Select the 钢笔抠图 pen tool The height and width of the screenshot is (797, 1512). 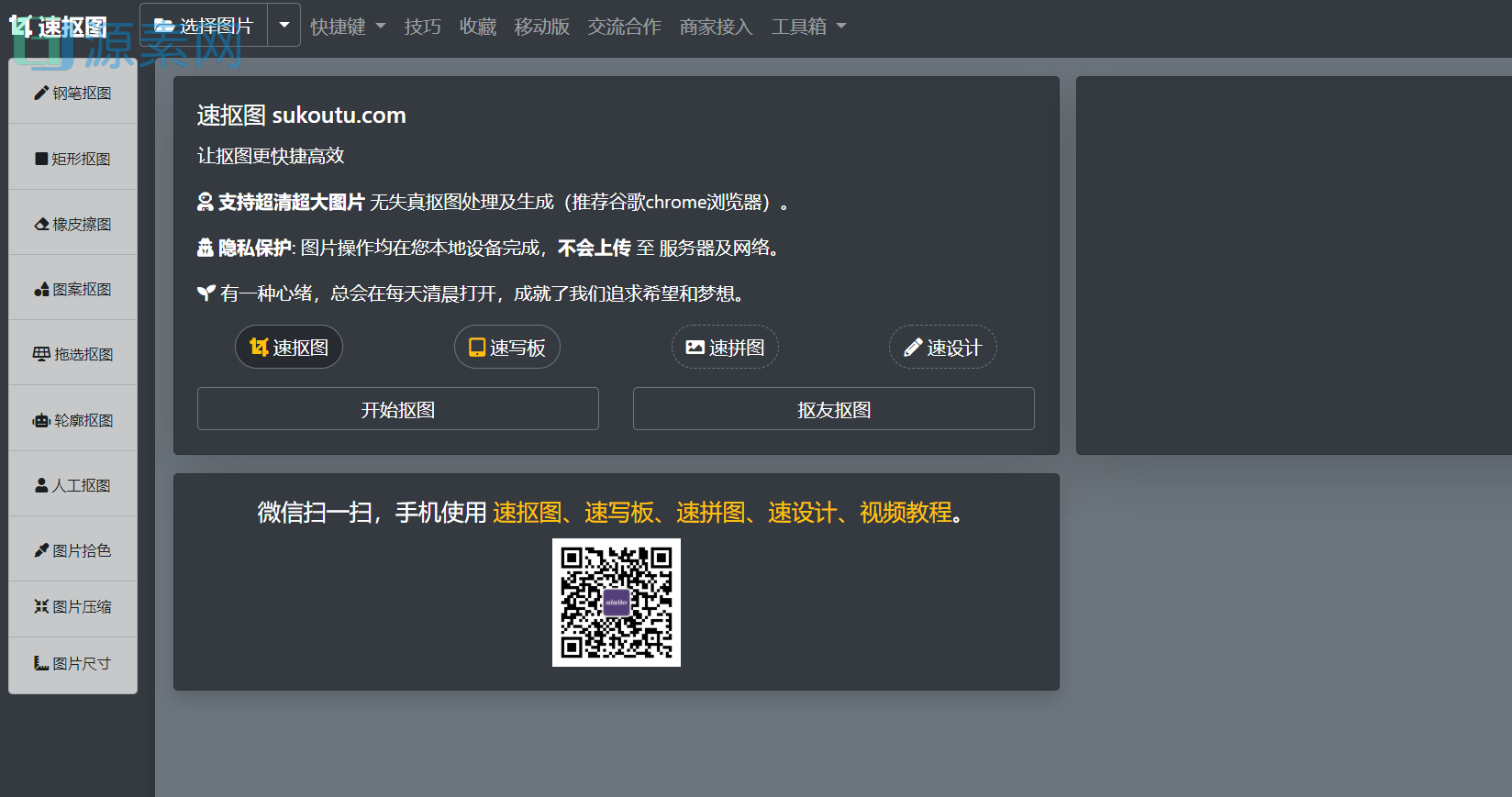(72, 93)
